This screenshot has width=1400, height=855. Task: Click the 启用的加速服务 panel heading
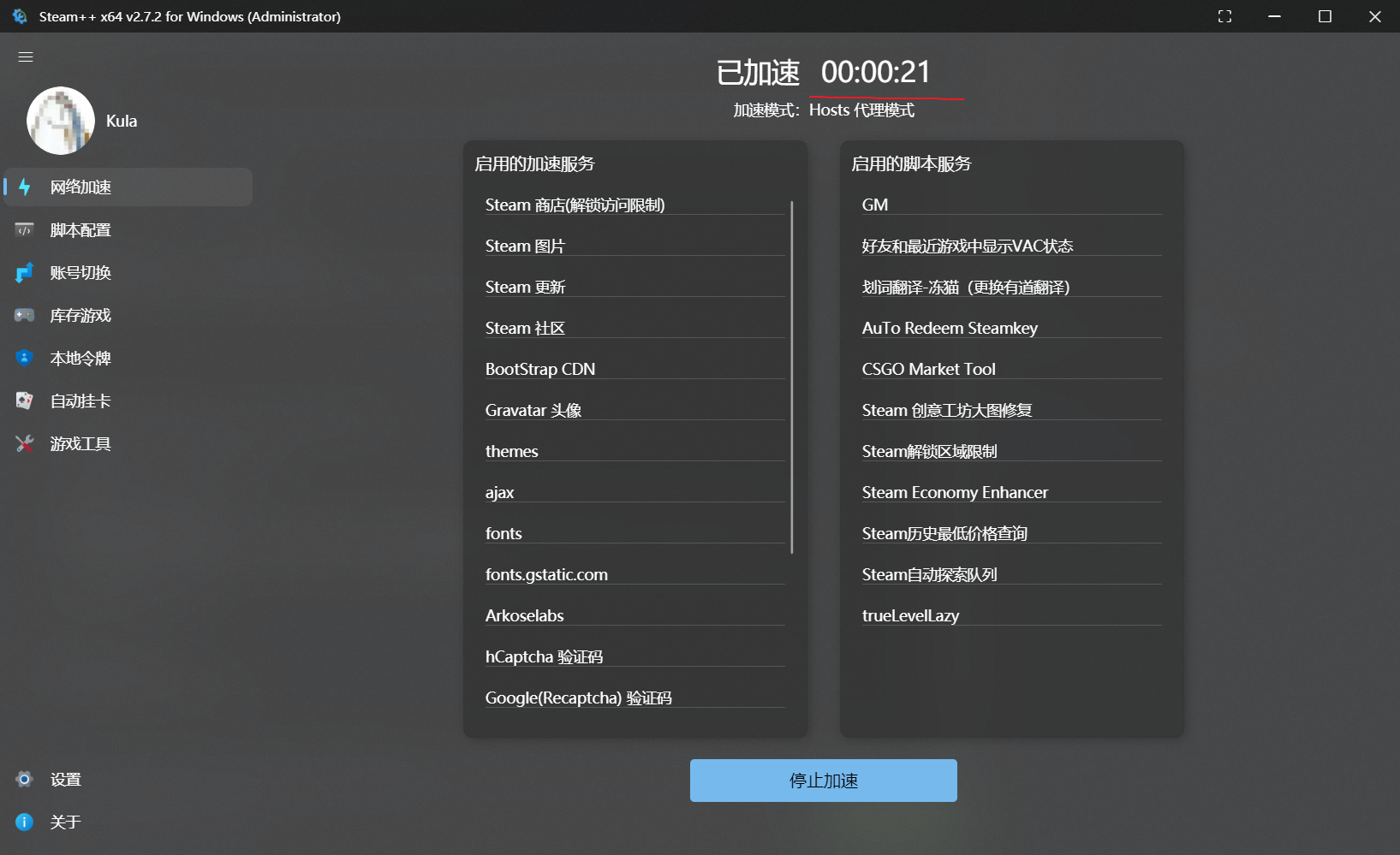click(534, 163)
